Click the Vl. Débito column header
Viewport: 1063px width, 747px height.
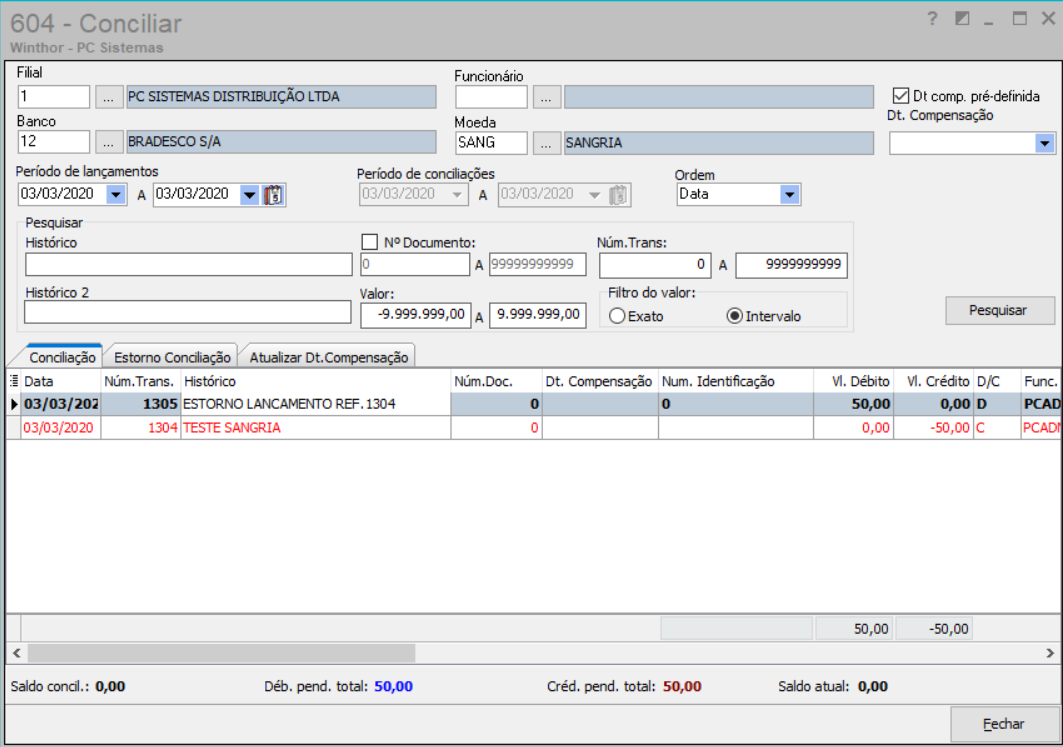click(x=854, y=381)
